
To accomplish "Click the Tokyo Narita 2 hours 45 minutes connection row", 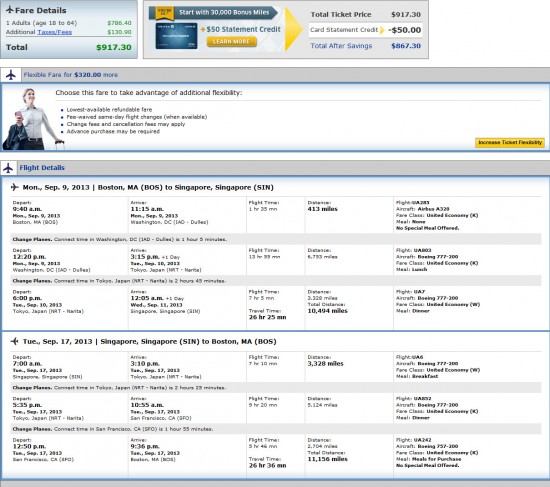I will [x=276, y=281].
